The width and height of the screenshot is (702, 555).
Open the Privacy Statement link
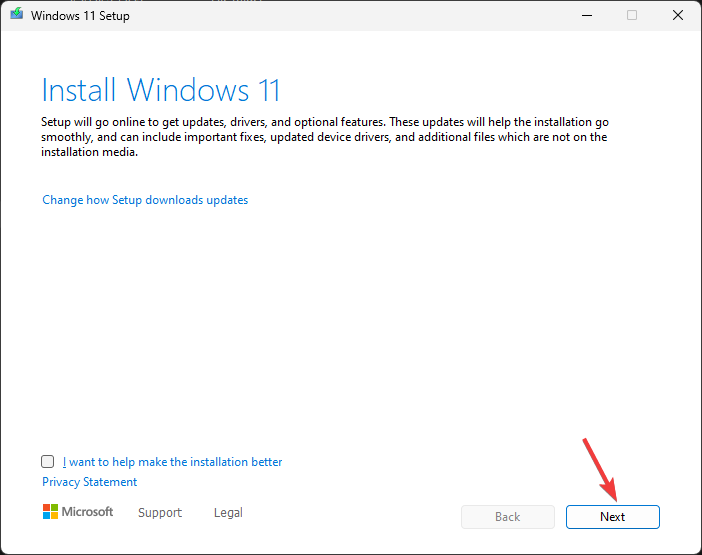90,482
